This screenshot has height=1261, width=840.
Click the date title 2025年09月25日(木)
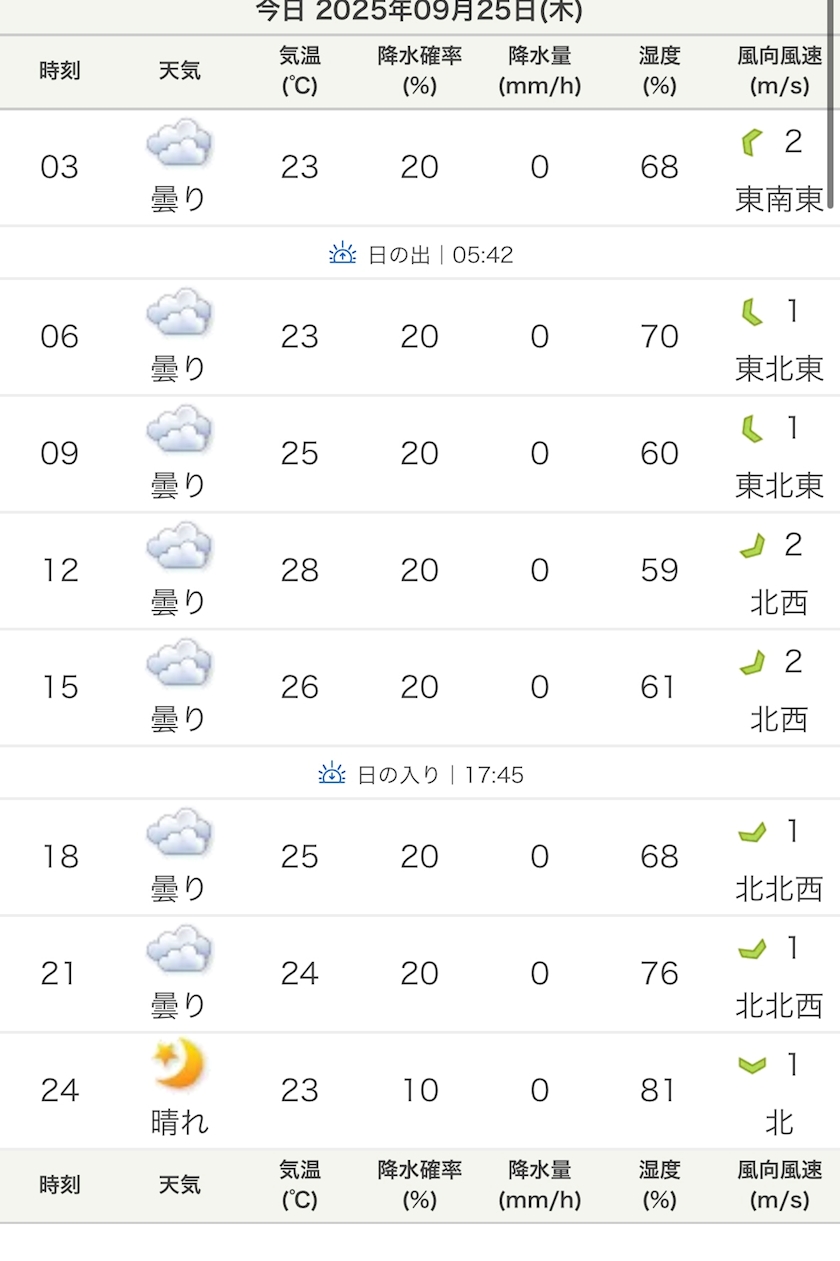click(419, 12)
